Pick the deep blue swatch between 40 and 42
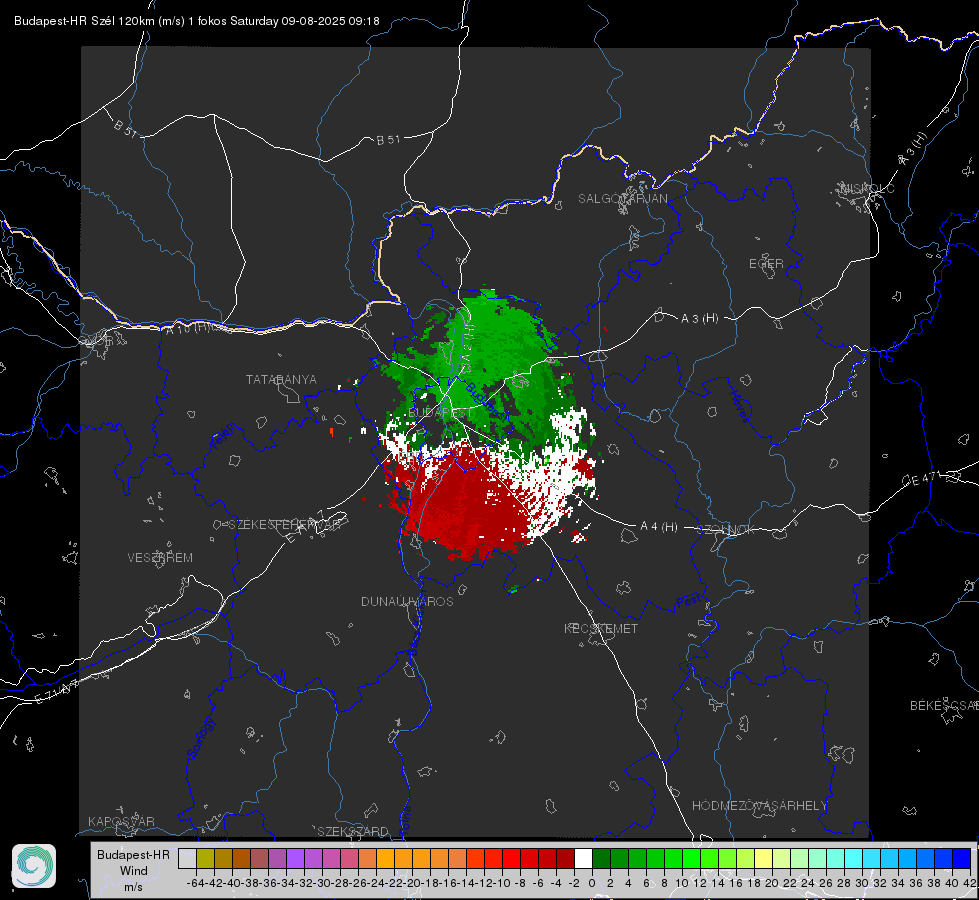Image resolution: width=979 pixels, height=900 pixels. click(961, 858)
